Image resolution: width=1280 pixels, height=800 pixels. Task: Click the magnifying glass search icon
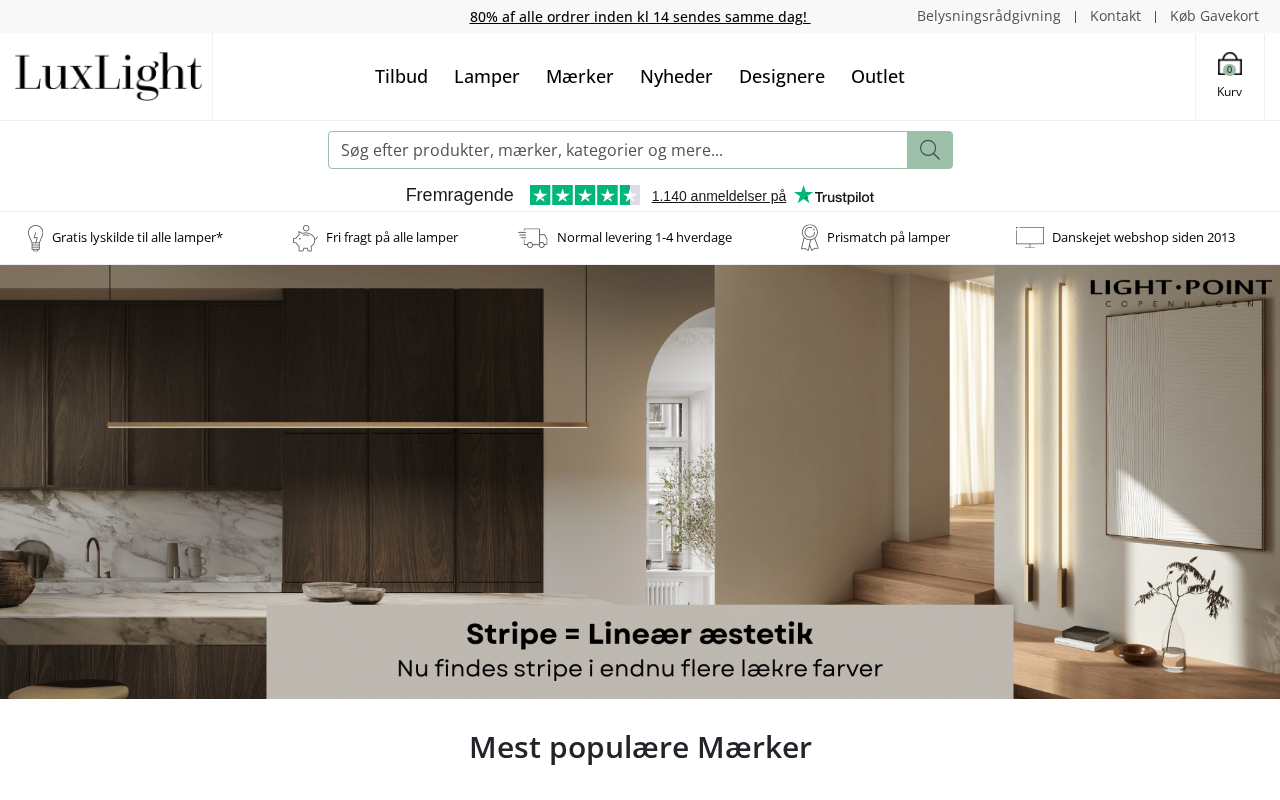930,150
